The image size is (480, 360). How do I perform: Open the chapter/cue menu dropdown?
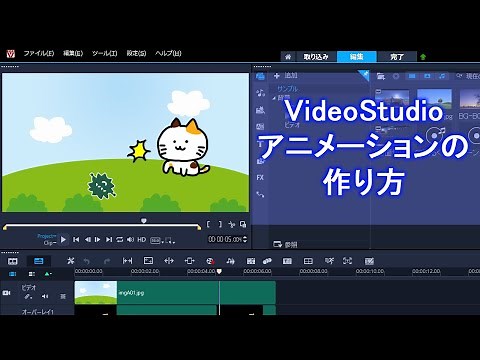coord(48,274)
